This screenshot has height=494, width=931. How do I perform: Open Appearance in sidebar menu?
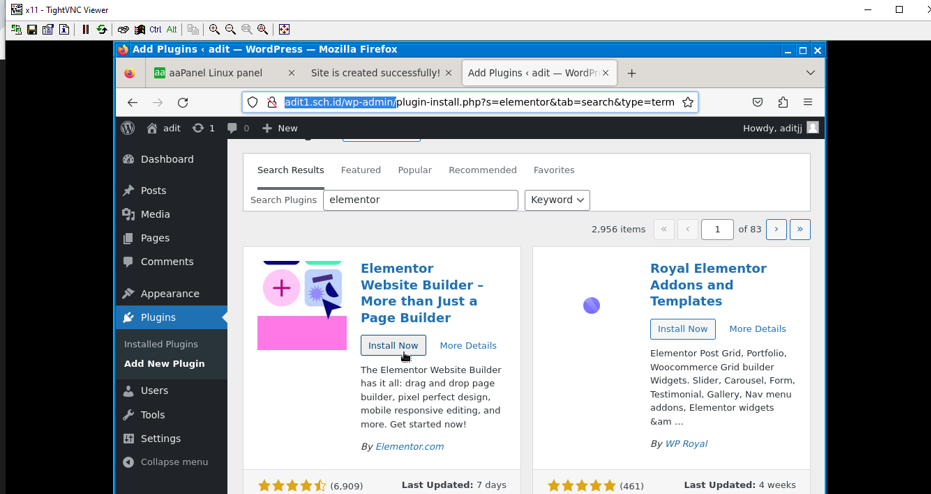click(x=171, y=294)
